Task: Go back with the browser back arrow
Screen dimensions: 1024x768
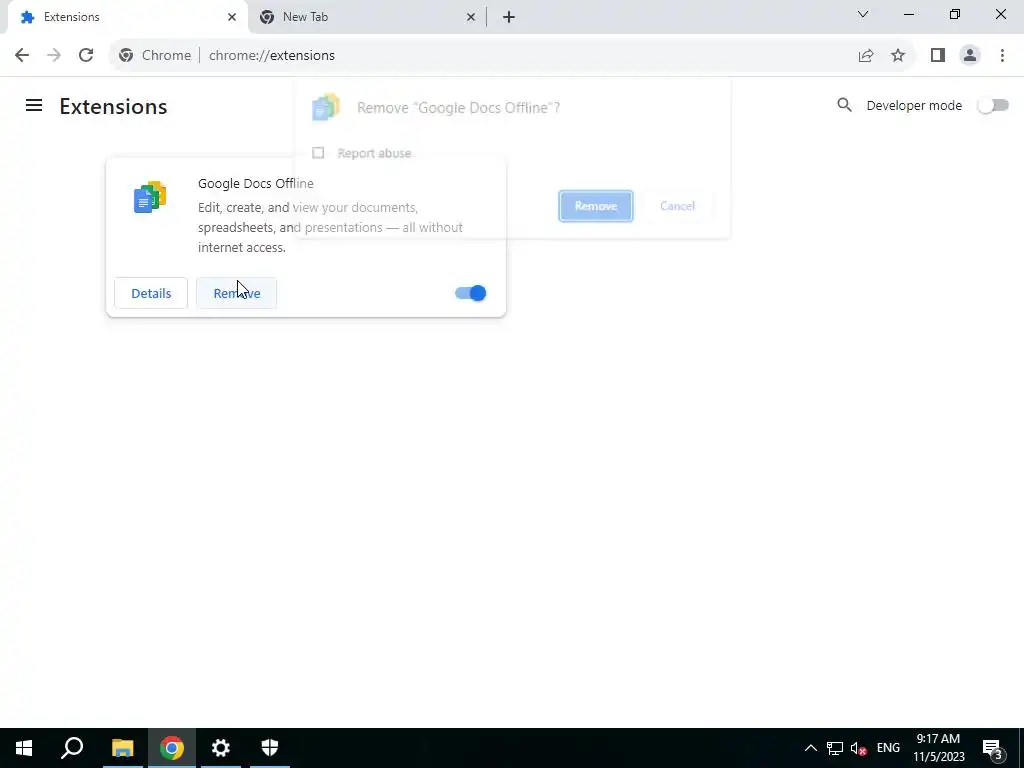Action: tap(22, 56)
